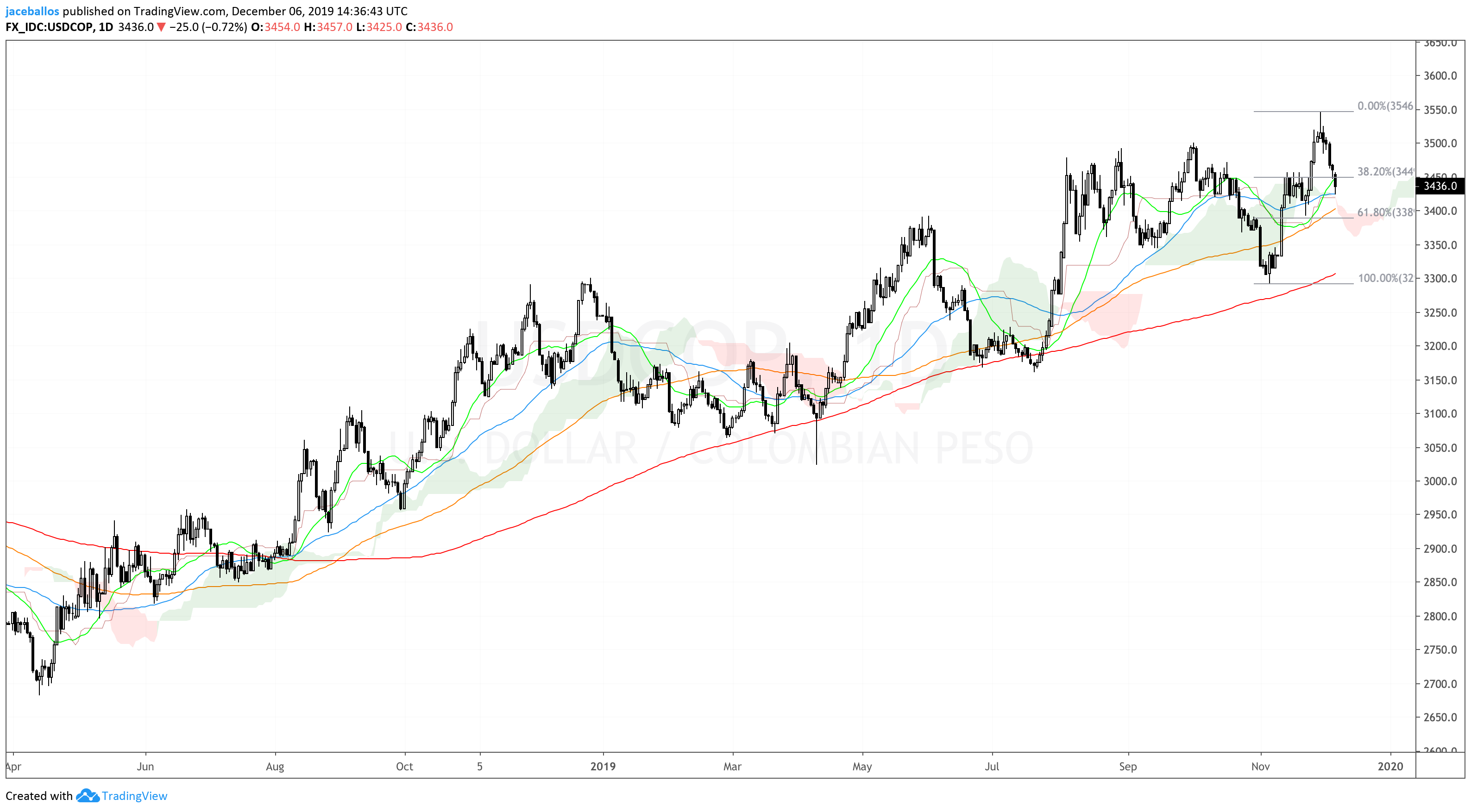
Task: Click the red down-triangle change indicator
Action: 162,27
